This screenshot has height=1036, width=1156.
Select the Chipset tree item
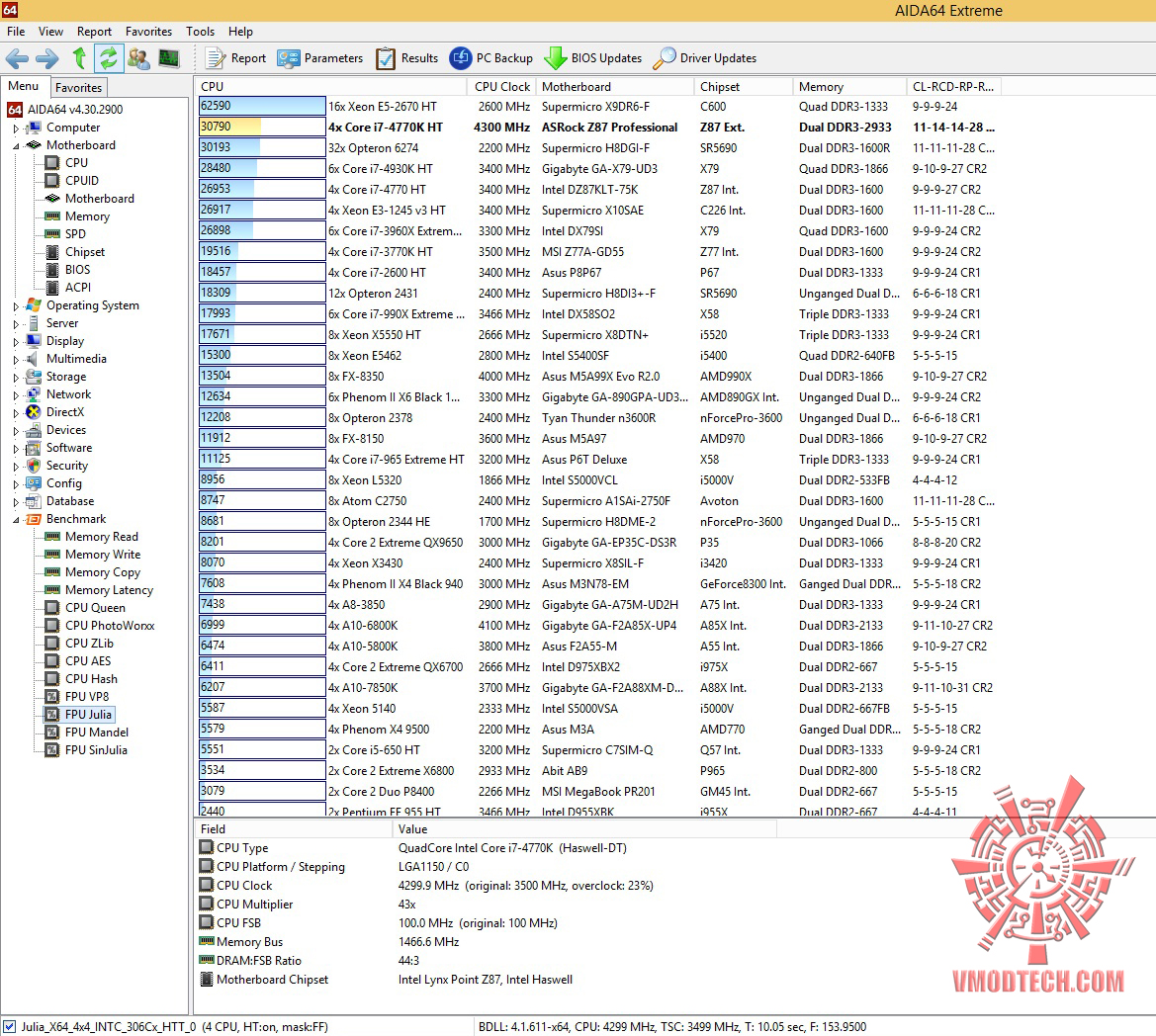click(85, 252)
